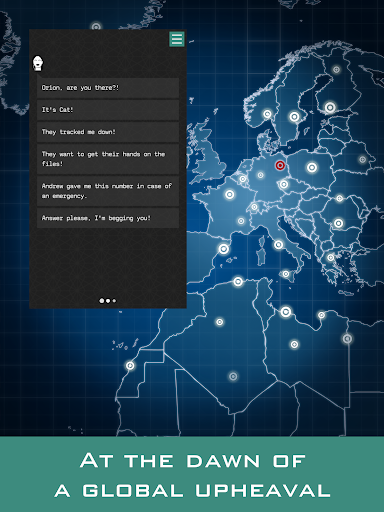The width and height of the screenshot is (384, 512).
Task: Select the map marker in Poland
Action: (312, 167)
